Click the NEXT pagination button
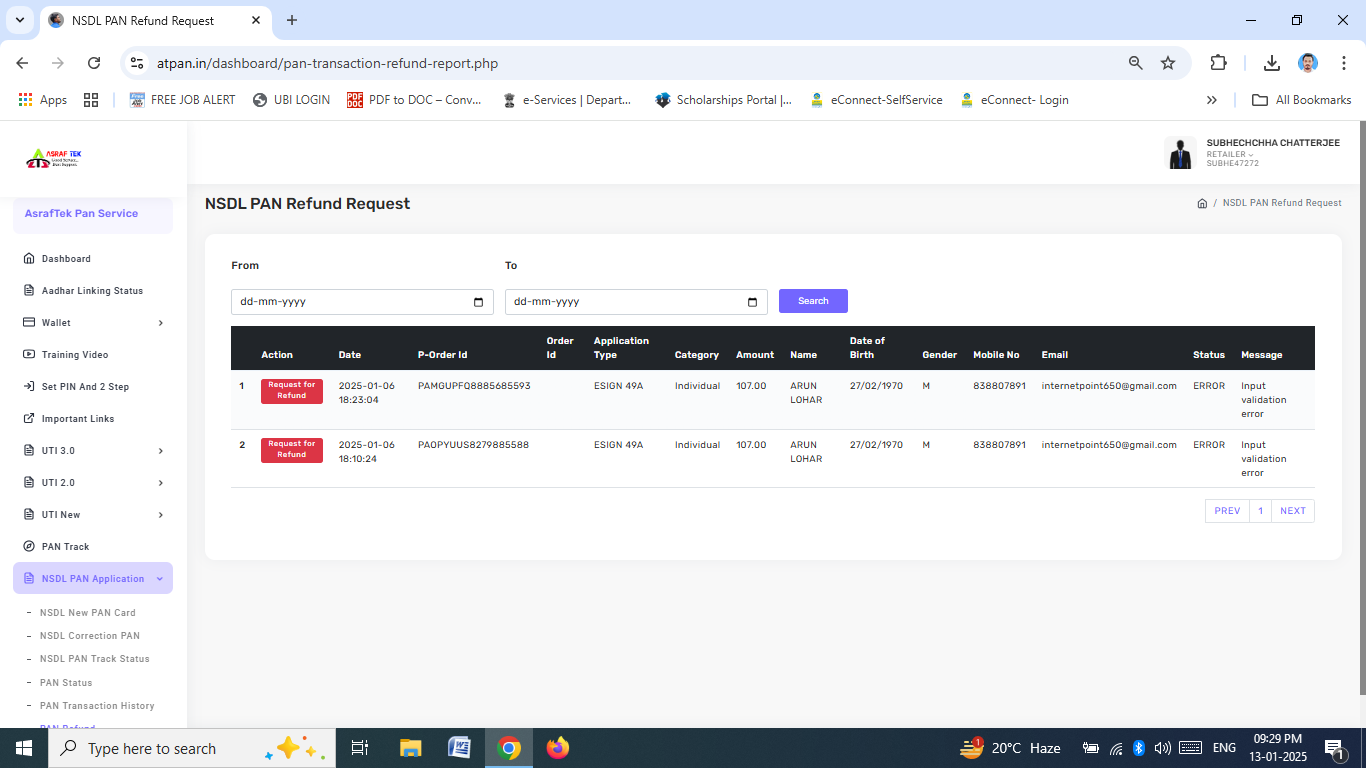 pos(1292,511)
